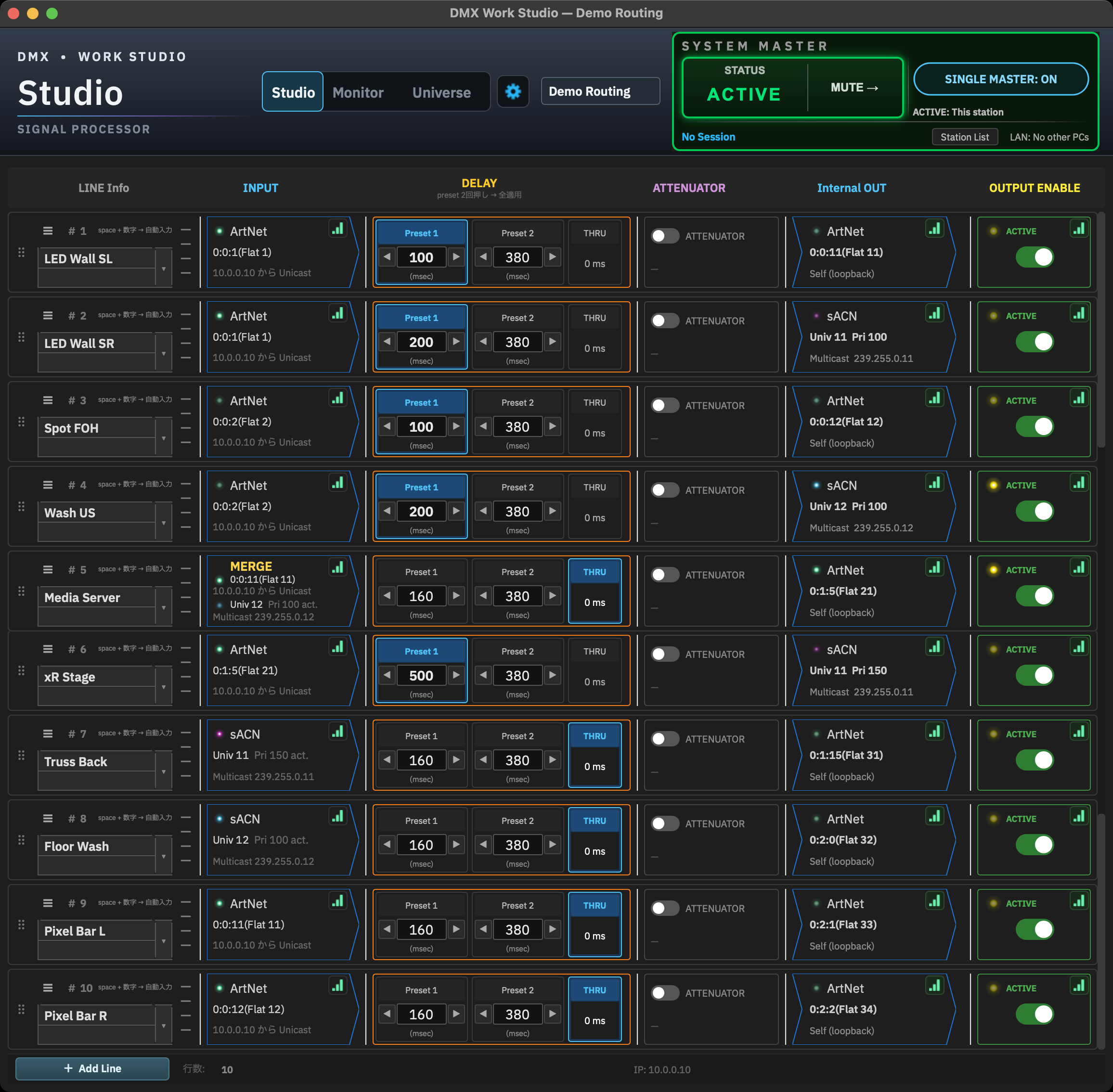Decrease Preset 1 delay for Pixel Bar R
Viewport: 1113px width, 1092px height.
[387, 1014]
